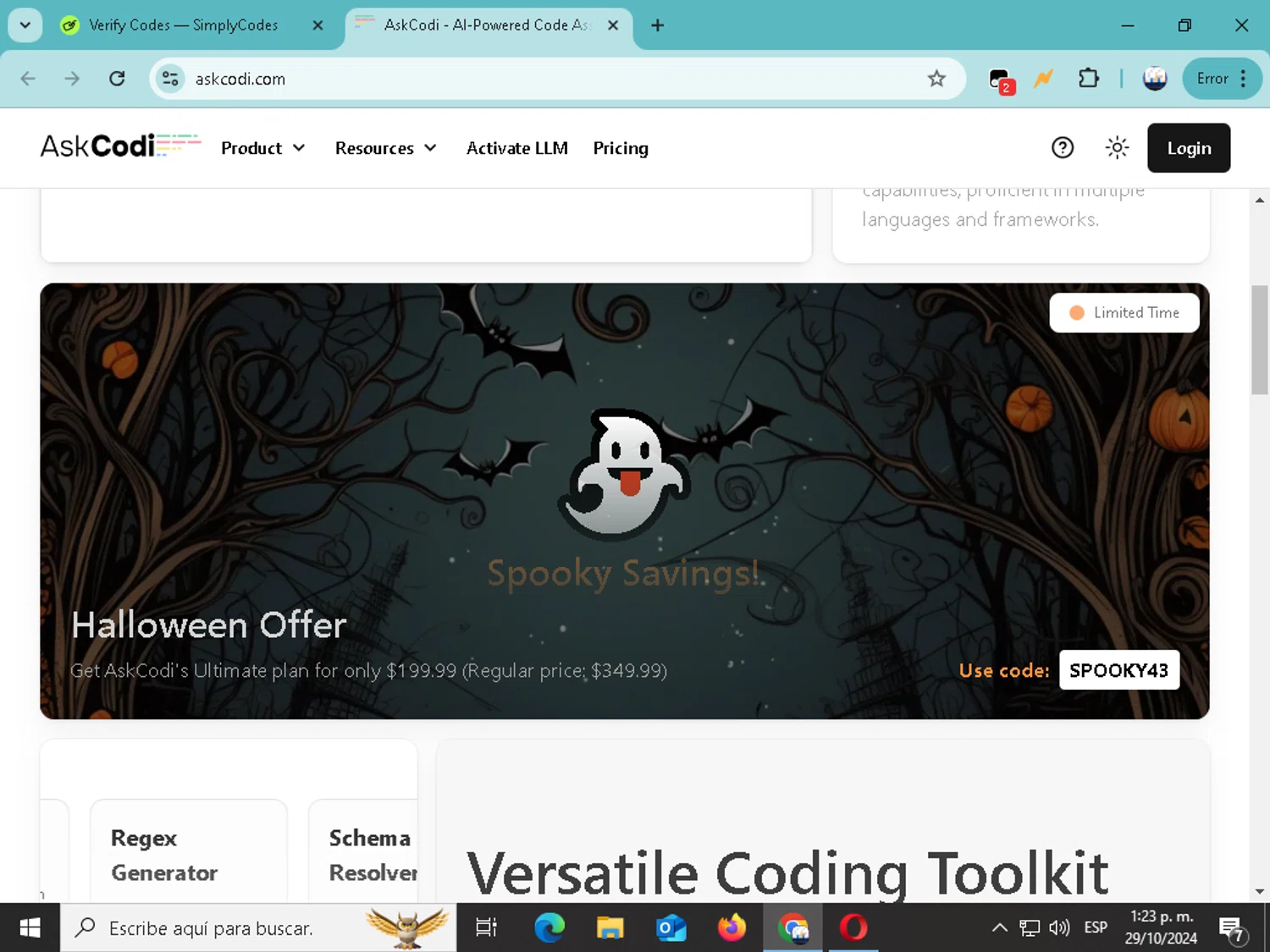
Task: Open Firefox from the taskbar
Action: [732, 928]
